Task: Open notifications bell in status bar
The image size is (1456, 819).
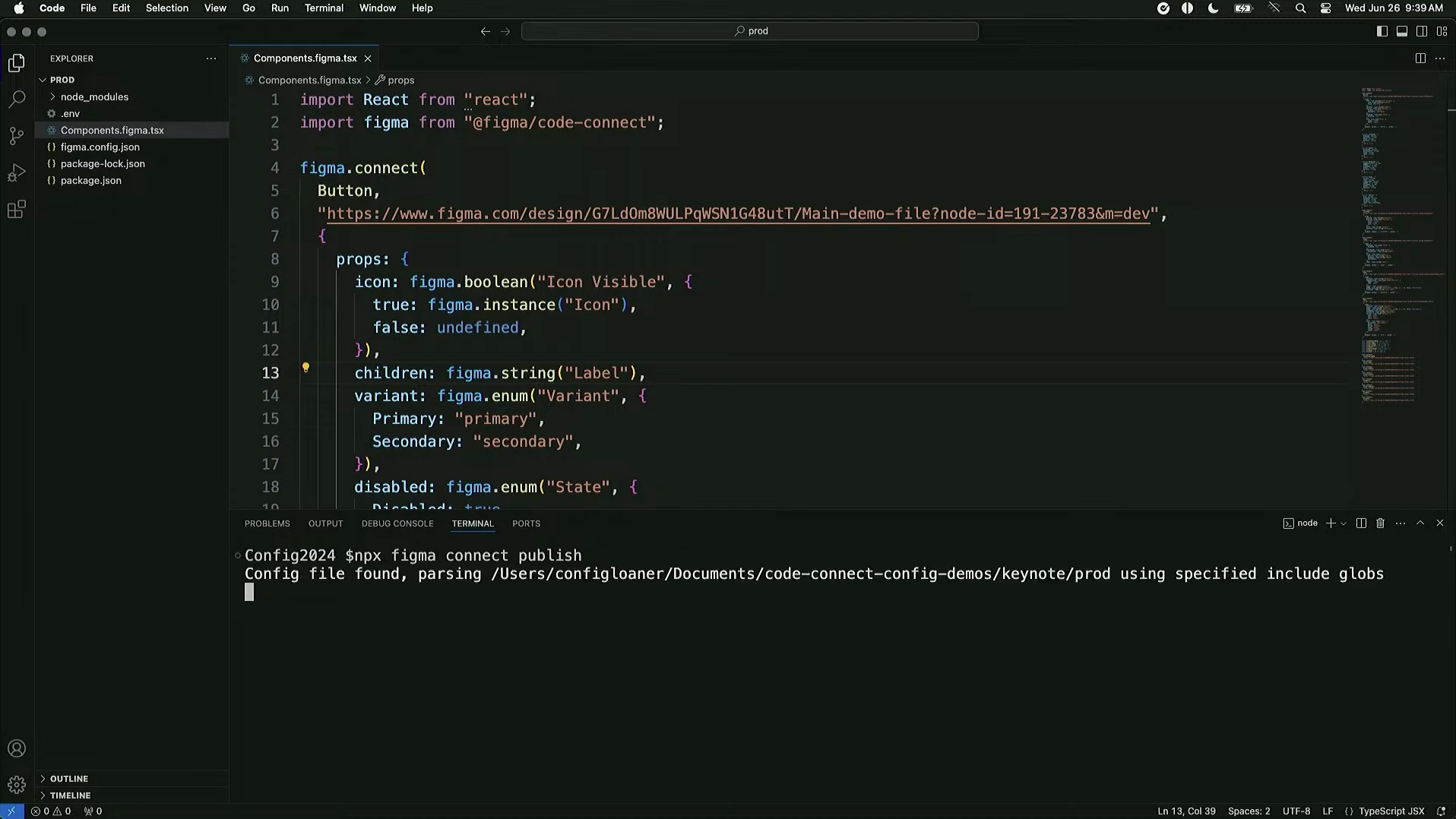Action: click(1441, 811)
